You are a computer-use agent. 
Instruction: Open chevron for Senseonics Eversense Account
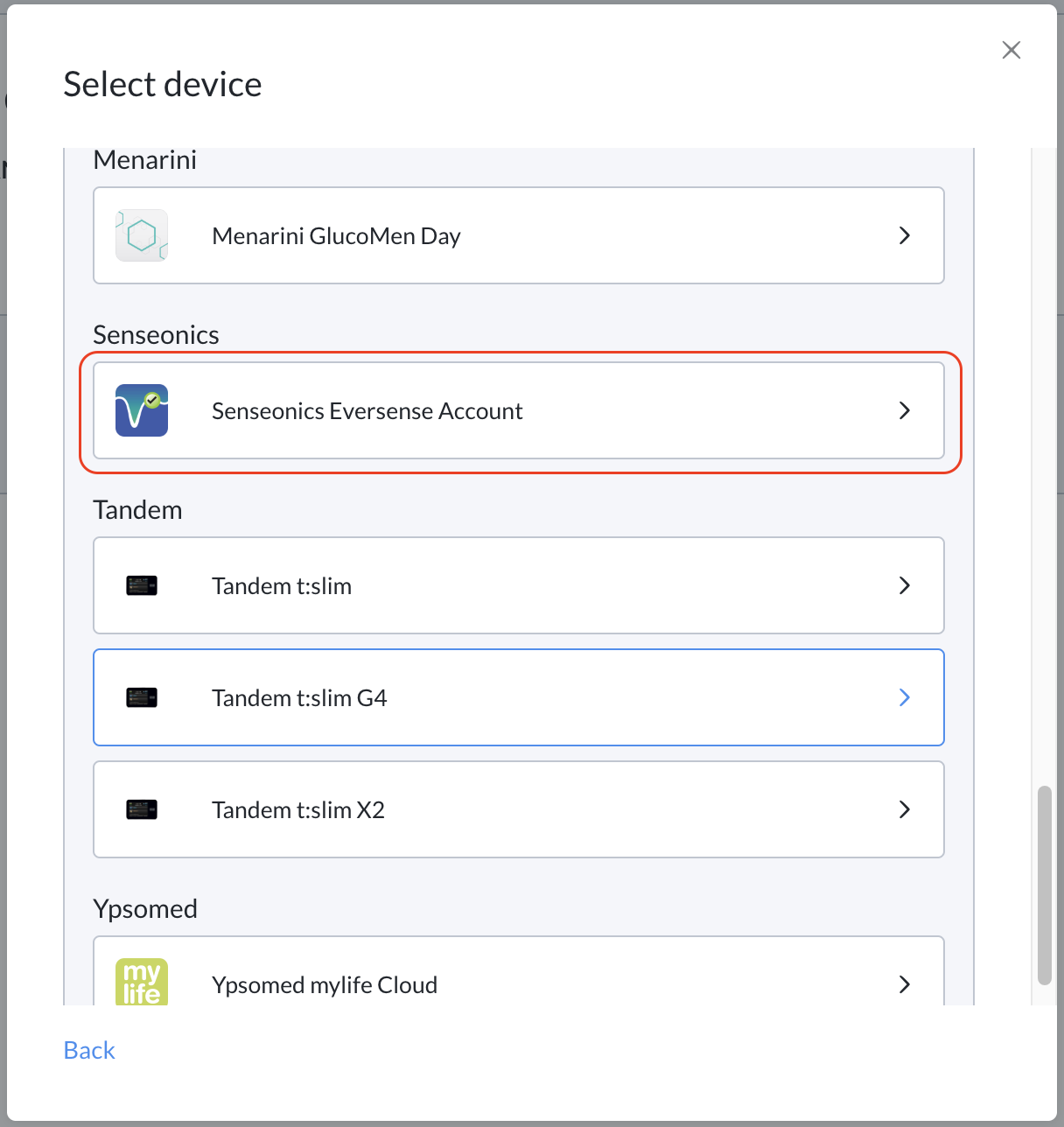coord(905,410)
